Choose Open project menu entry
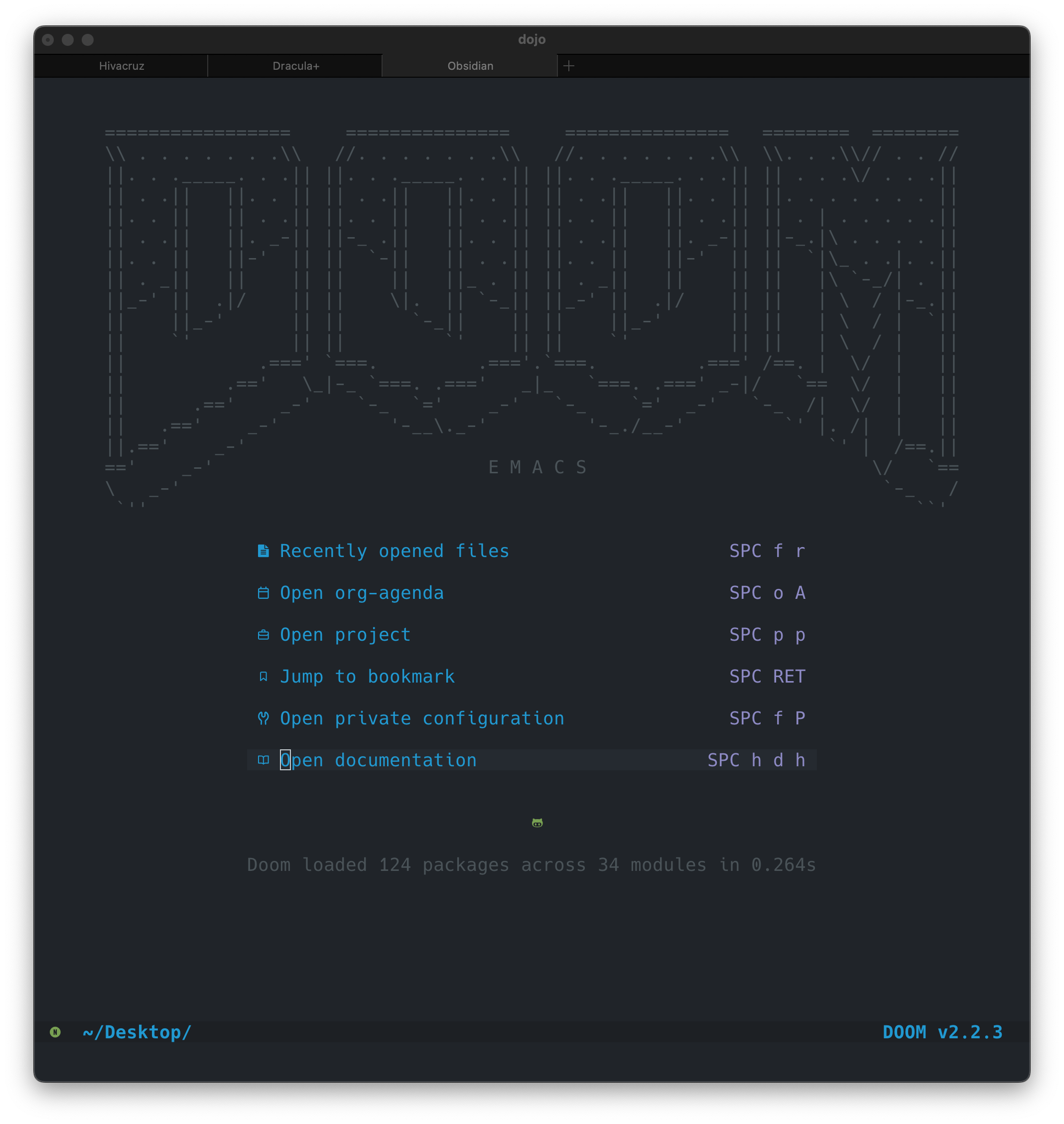 click(345, 635)
